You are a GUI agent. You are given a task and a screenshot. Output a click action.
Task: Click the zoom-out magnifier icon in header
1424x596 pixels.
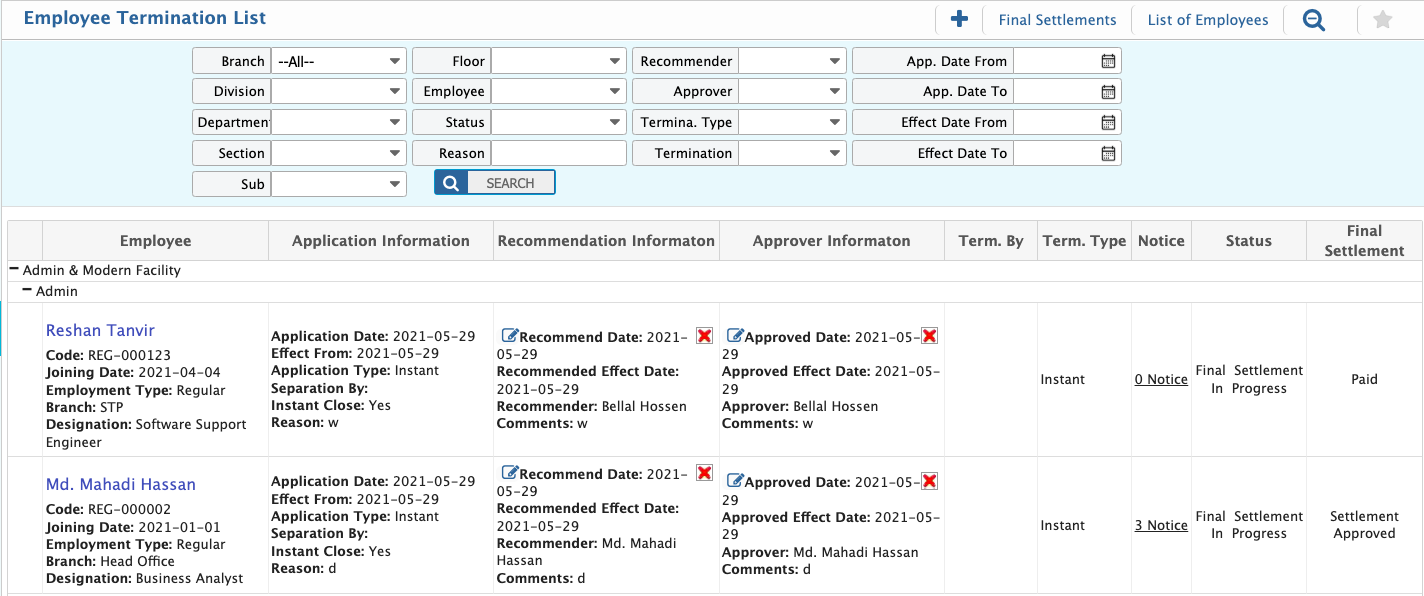pos(1314,20)
